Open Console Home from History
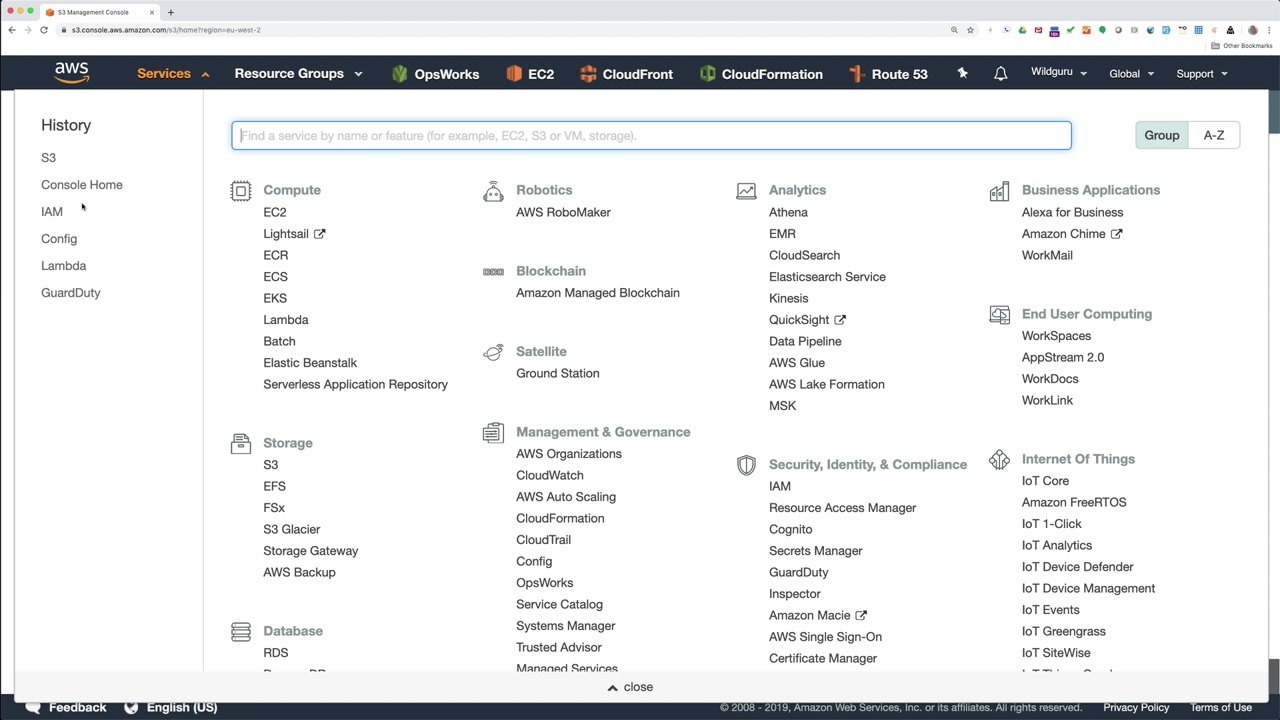 tap(82, 185)
